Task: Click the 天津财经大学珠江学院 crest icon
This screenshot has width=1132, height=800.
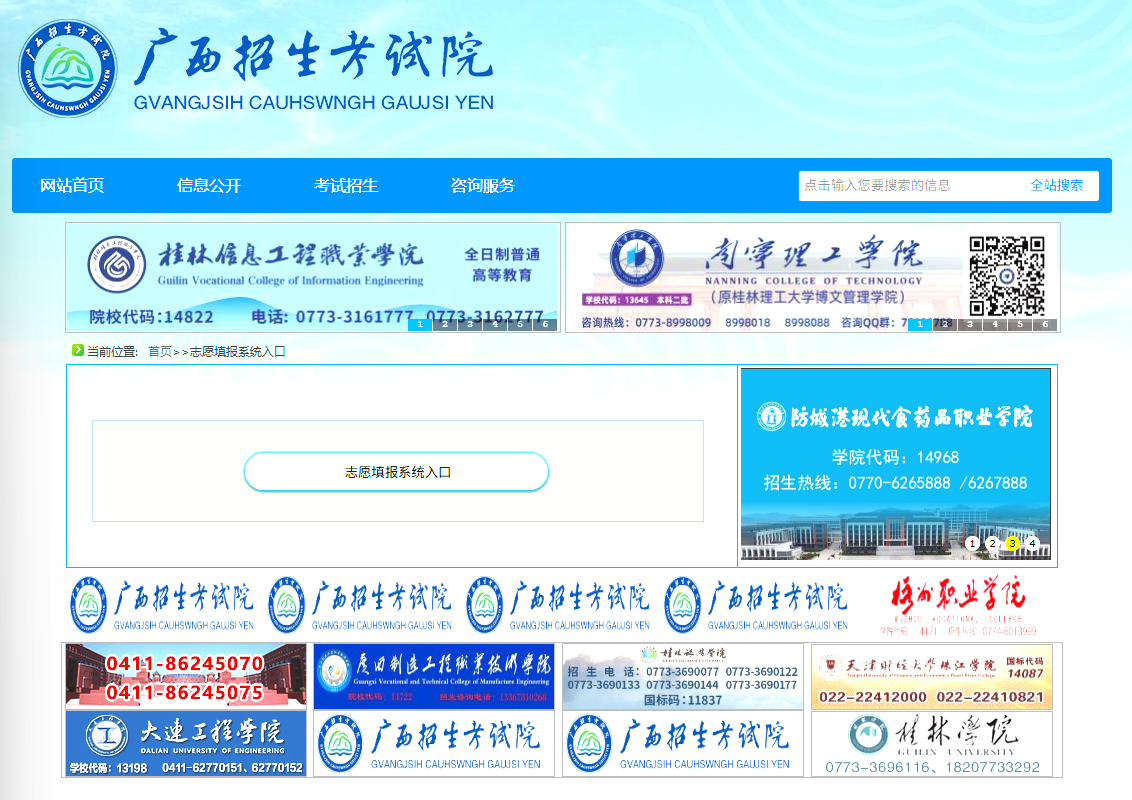Action: (831, 664)
